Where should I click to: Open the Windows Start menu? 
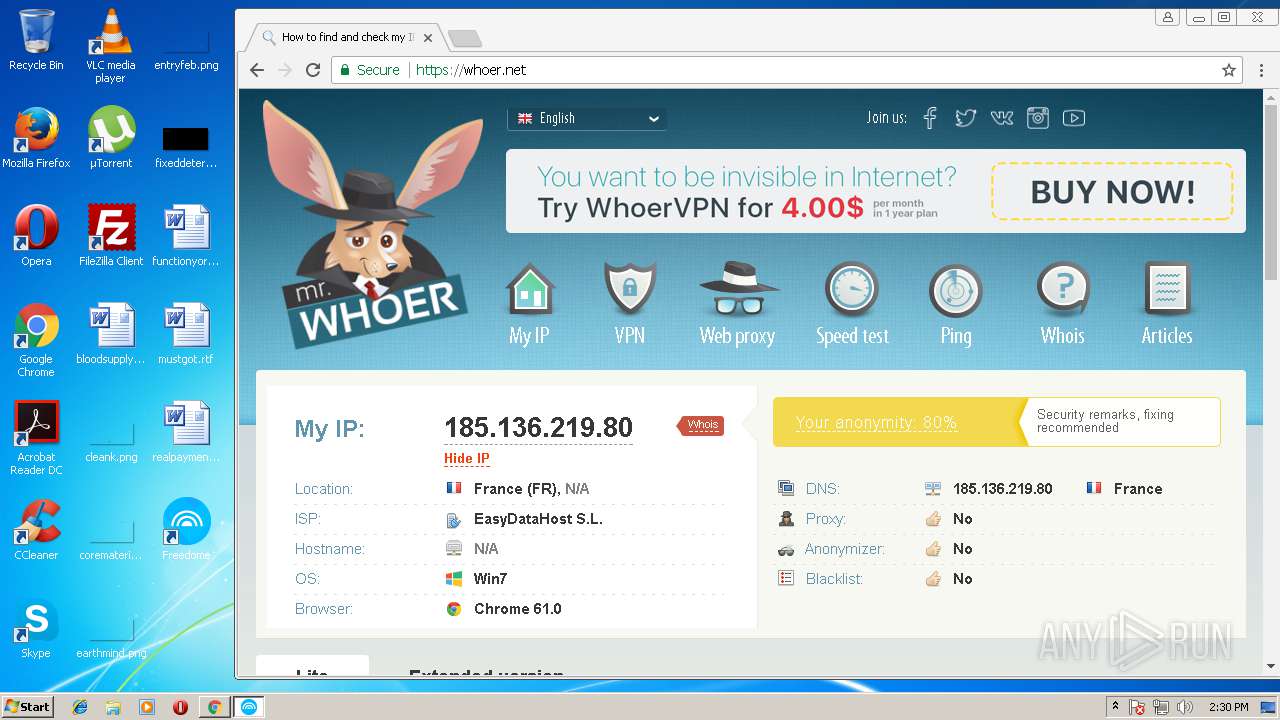point(27,706)
